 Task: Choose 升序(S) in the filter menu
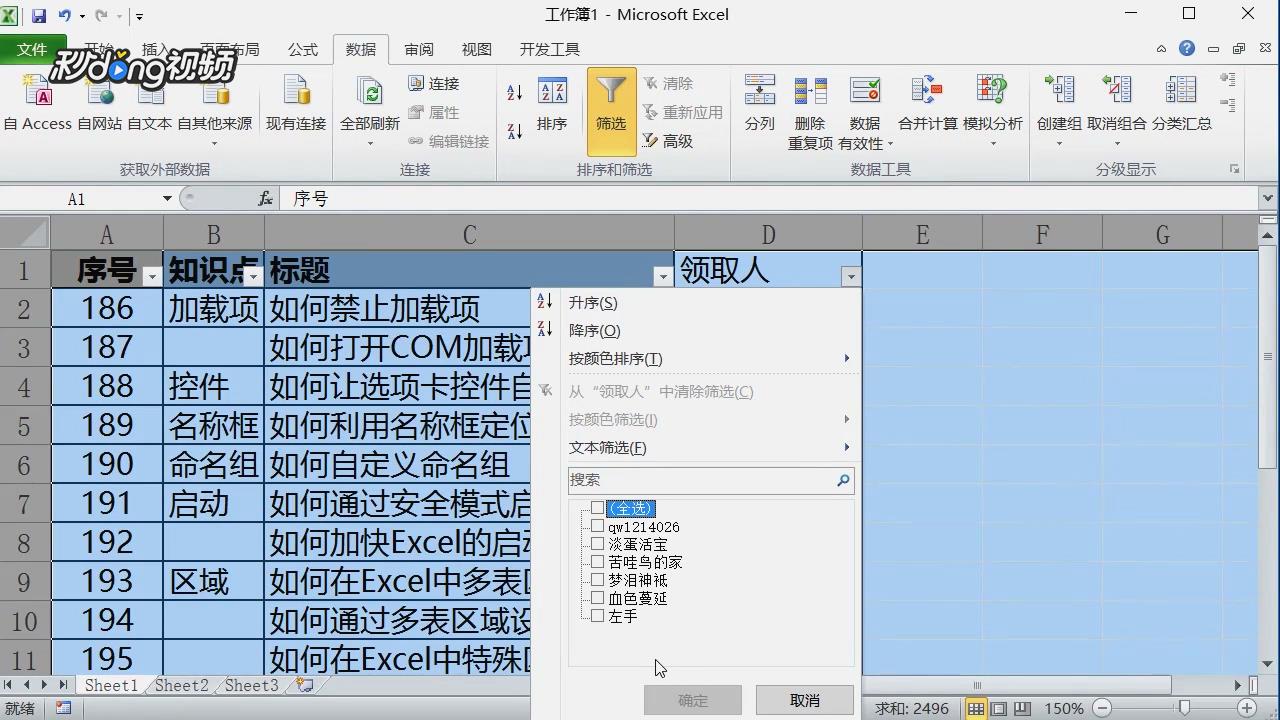click(593, 302)
